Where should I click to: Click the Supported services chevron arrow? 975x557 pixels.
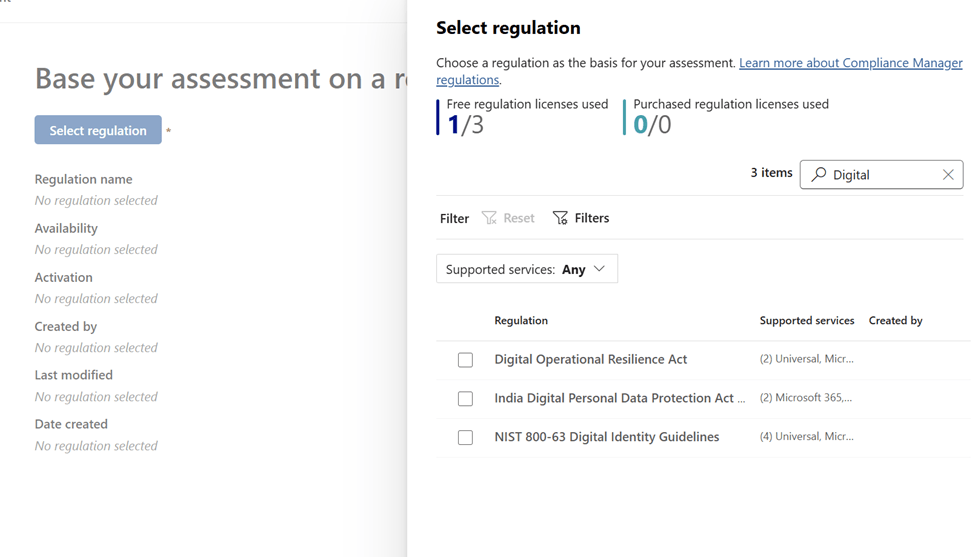(599, 269)
